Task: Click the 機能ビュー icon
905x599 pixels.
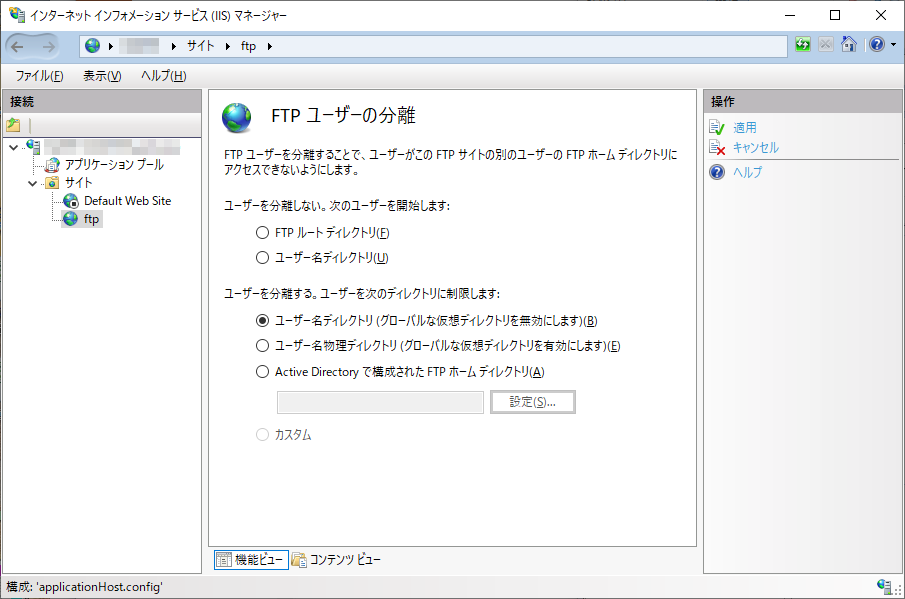Action: [x=224, y=559]
